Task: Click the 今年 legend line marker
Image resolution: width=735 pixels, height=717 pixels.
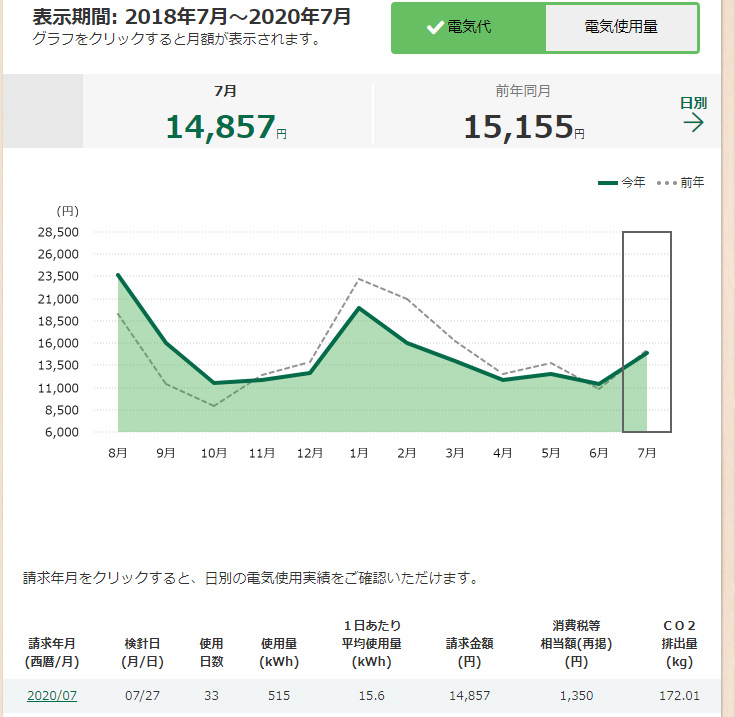Action: pyautogui.click(x=608, y=183)
